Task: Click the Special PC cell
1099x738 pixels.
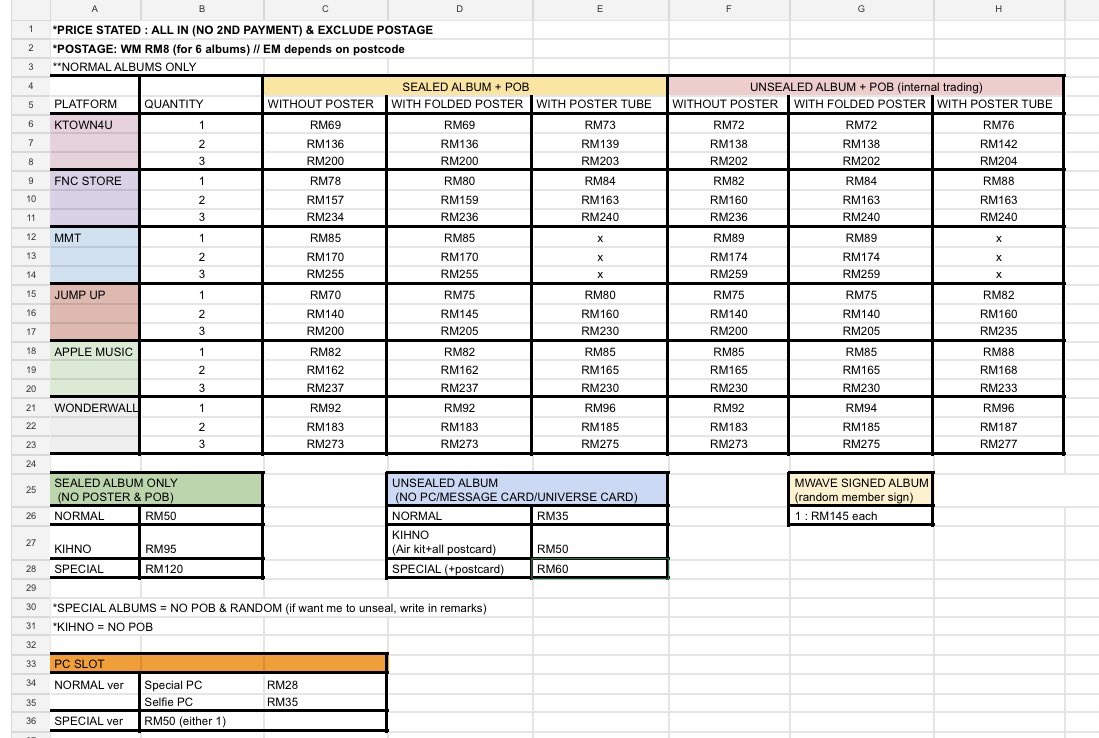Action: pos(201,685)
